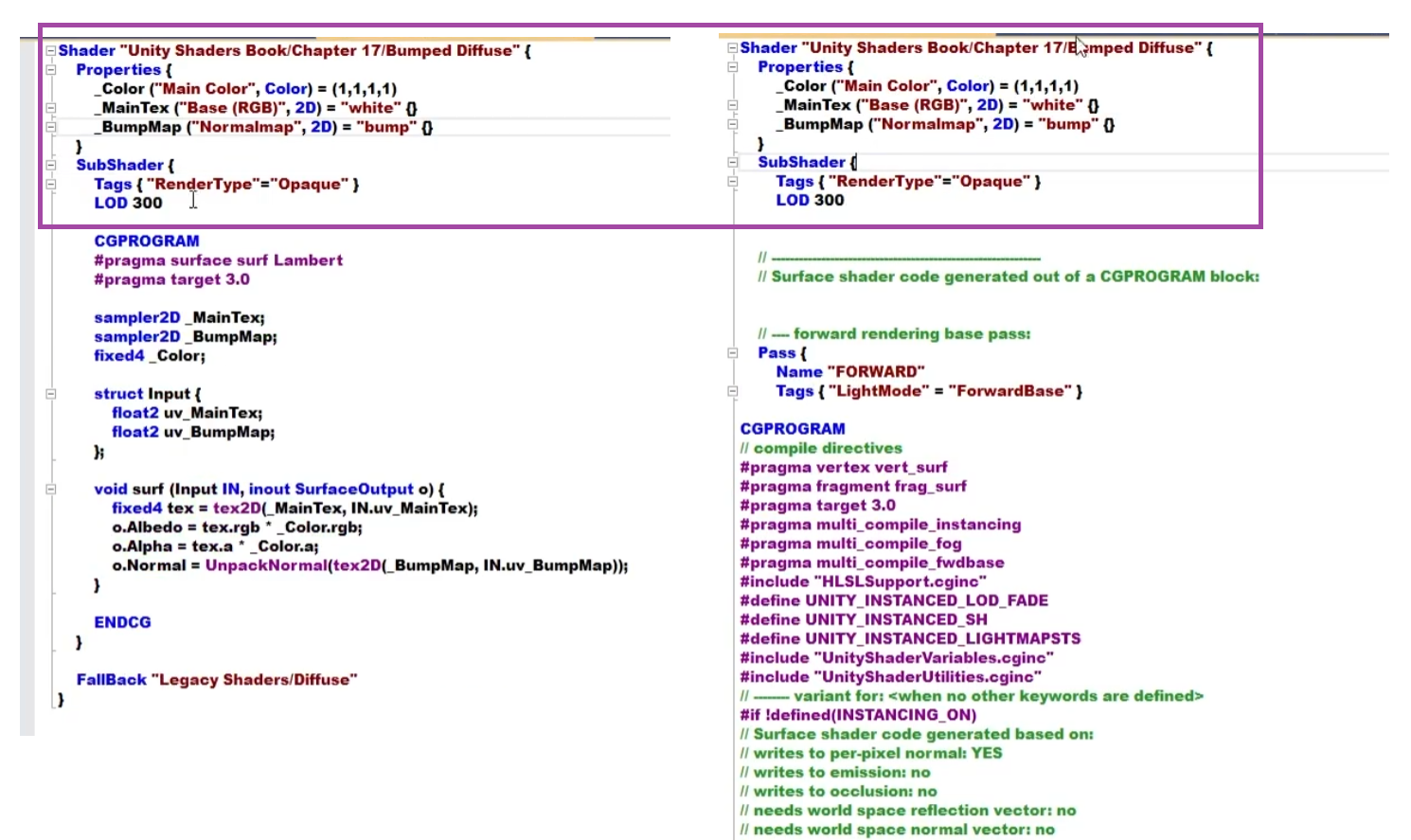
Task: Click the 'sampler2D _MainTex;' line
Action: (x=179, y=317)
